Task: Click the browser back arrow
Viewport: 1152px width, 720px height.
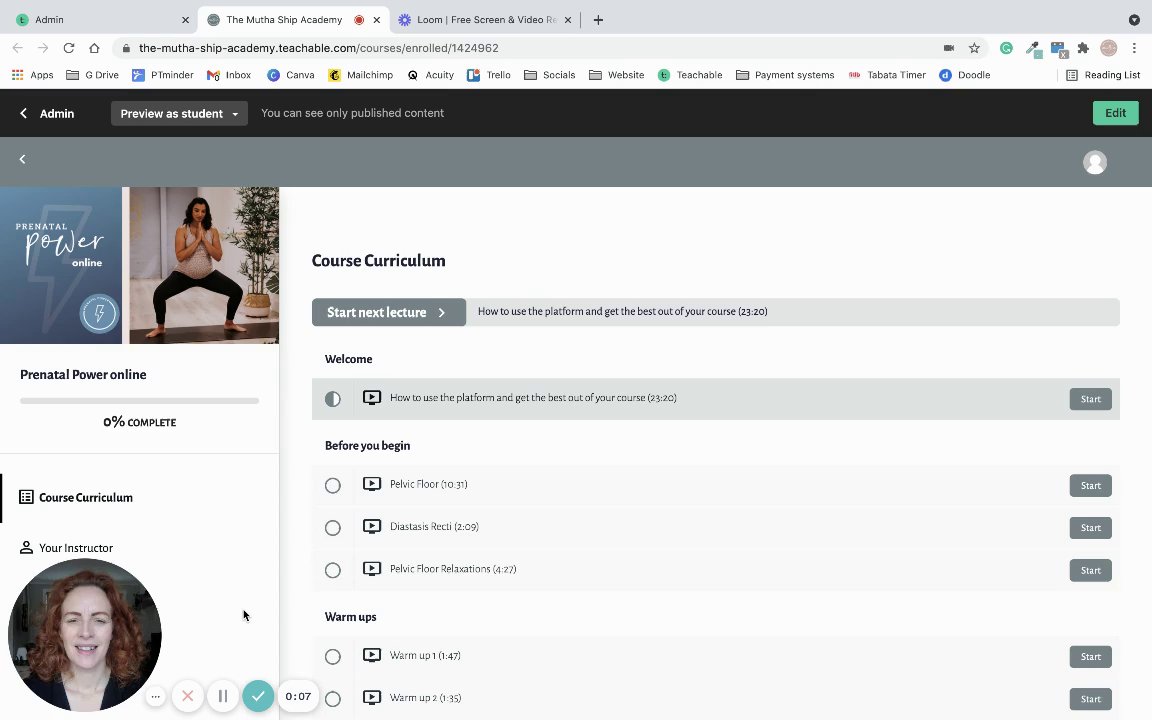Action: [x=18, y=48]
